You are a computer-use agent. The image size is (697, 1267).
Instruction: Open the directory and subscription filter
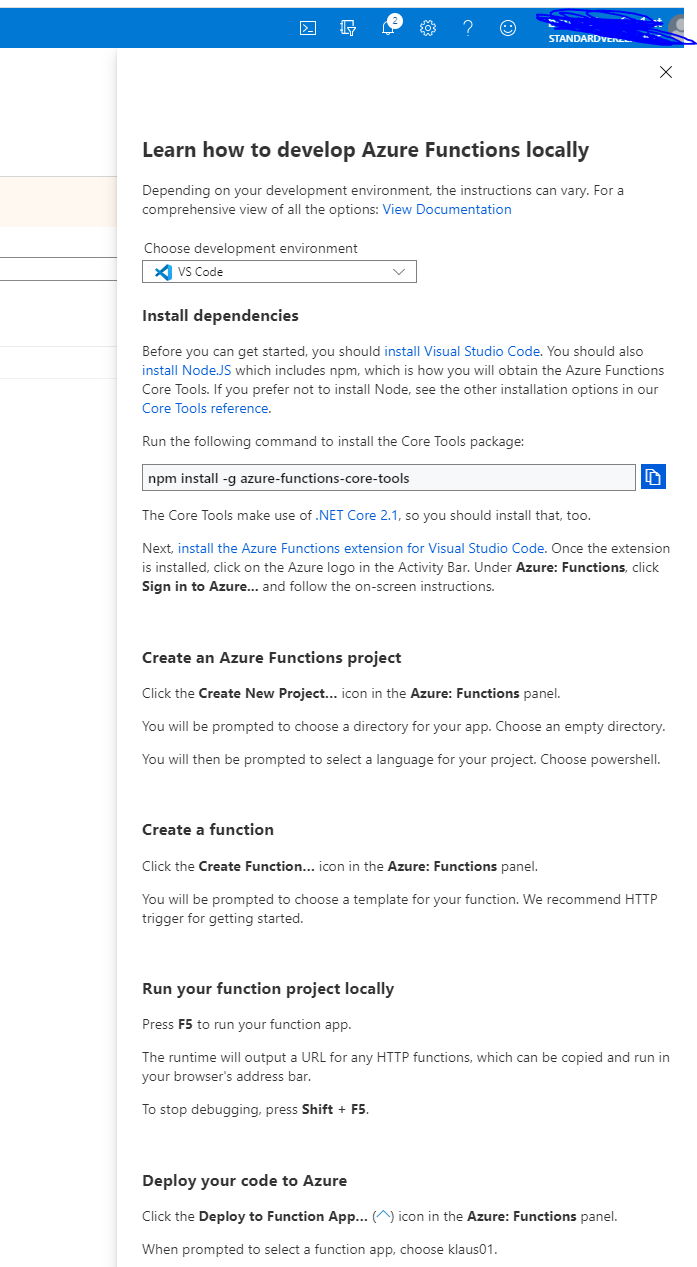pos(348,28)
